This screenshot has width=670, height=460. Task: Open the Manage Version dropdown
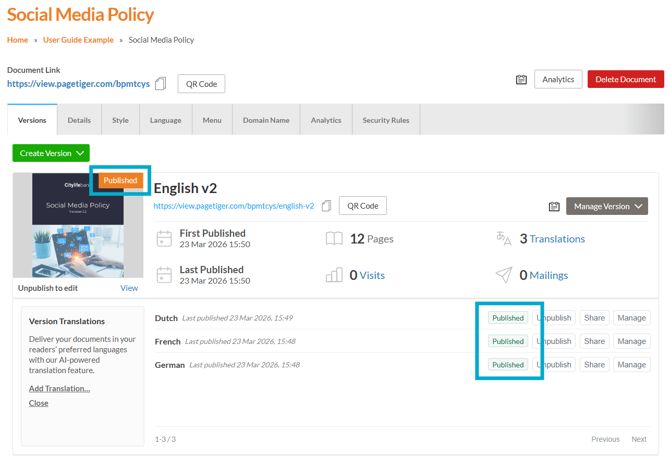(607, 206)
